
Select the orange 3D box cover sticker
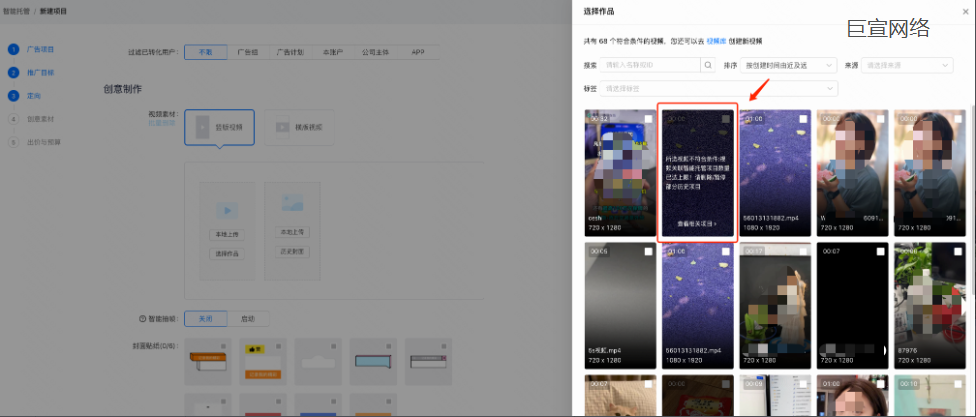[x=208, y=362]
